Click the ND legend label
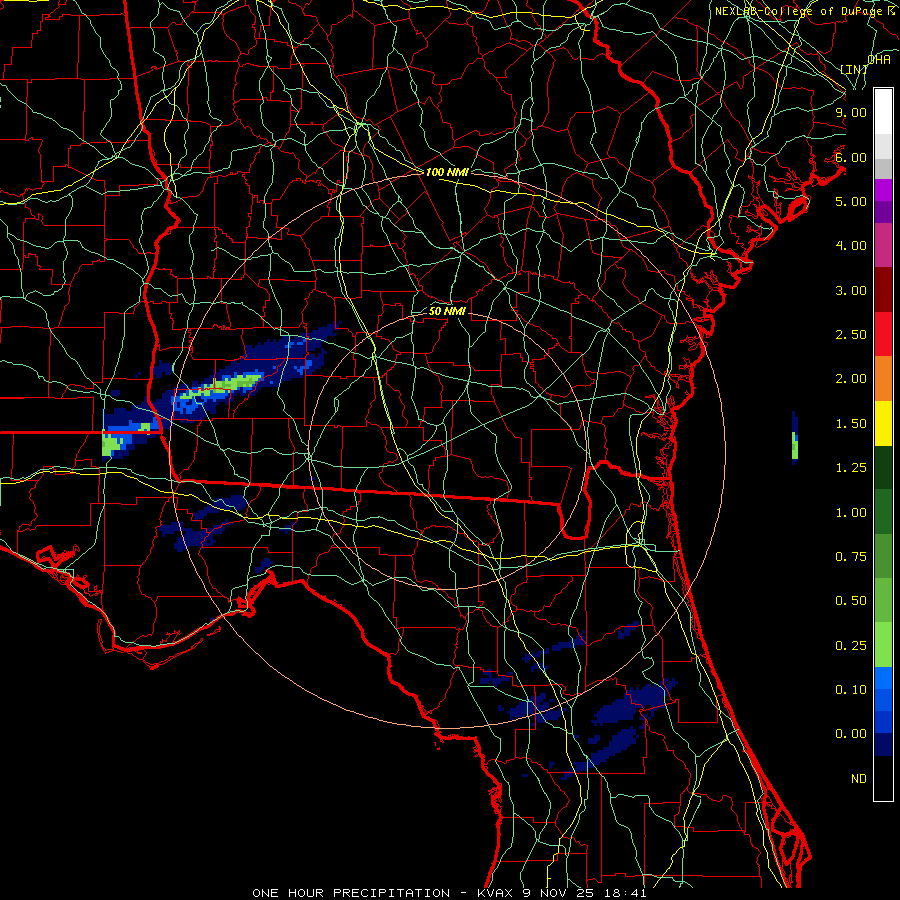 tap(859, 779)
